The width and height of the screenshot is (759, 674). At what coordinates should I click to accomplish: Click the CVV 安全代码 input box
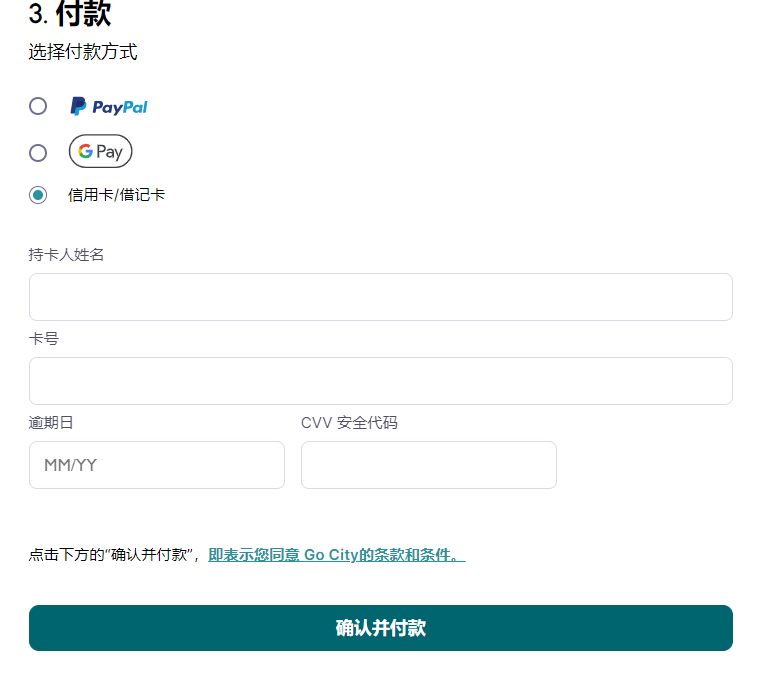coord(428,465)
